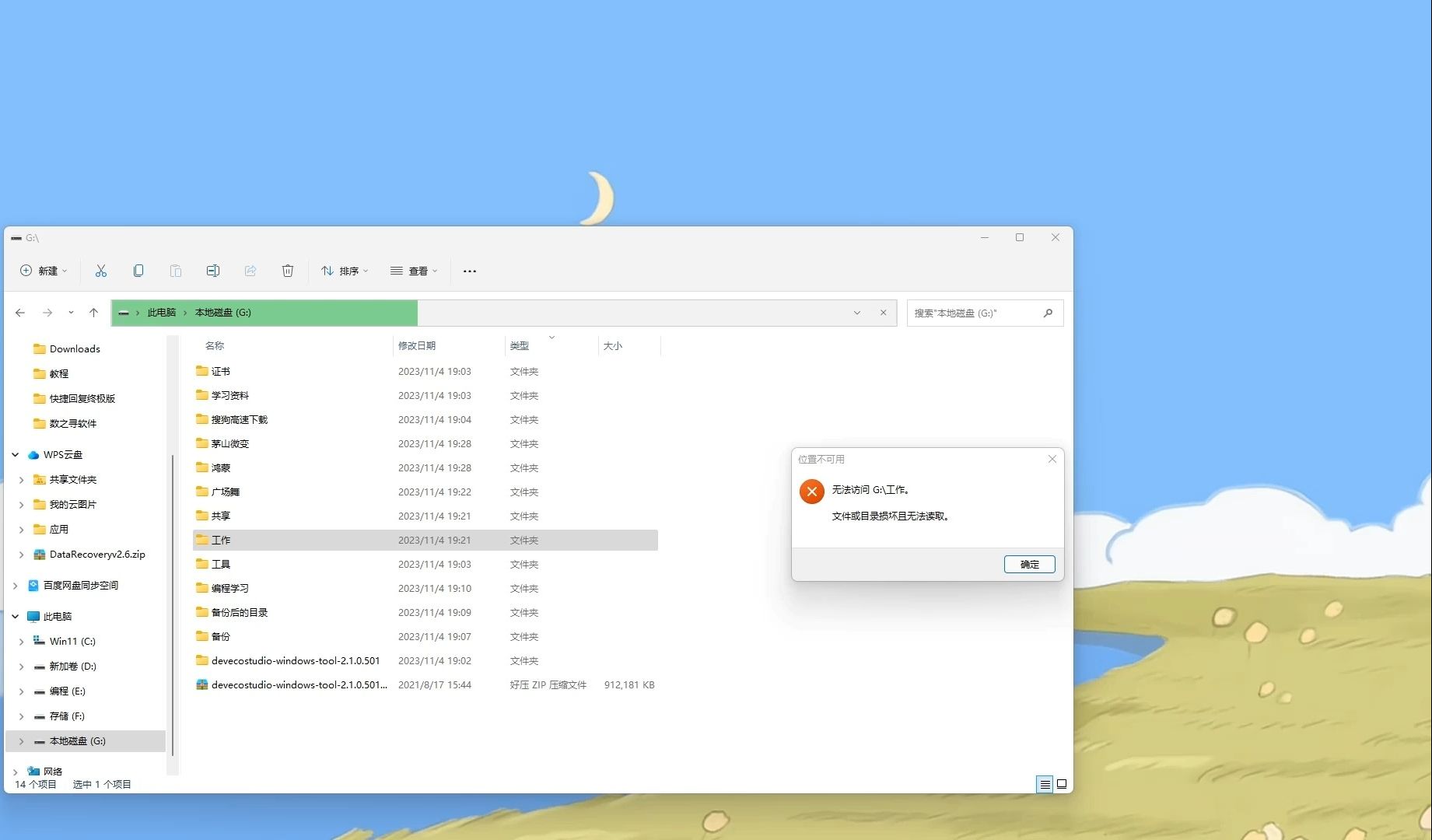
Task: Go back with the left arrow
Action: click(20, 313)
